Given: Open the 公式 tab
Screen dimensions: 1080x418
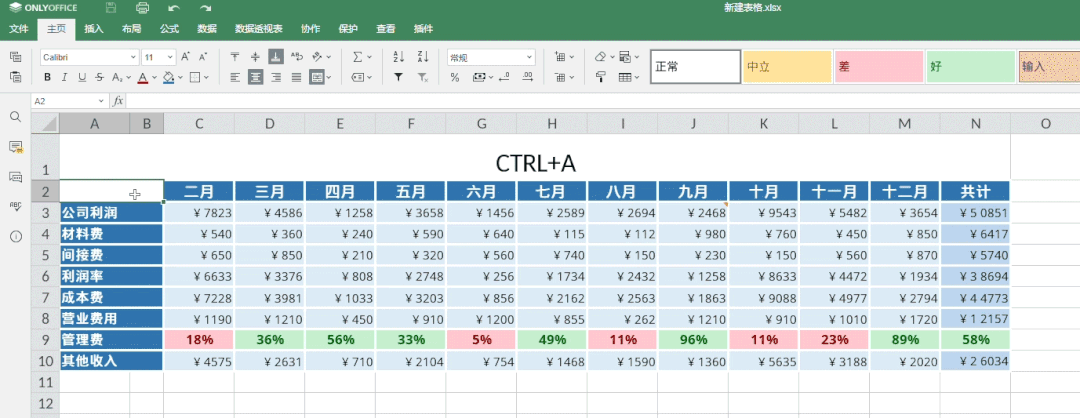Looking at the screenshot, I should tap(169, 30).
